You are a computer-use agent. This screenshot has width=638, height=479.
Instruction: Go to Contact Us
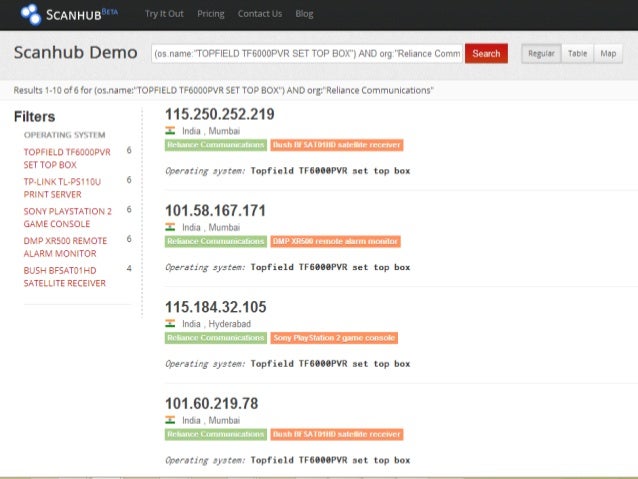[x=260, y=14]
